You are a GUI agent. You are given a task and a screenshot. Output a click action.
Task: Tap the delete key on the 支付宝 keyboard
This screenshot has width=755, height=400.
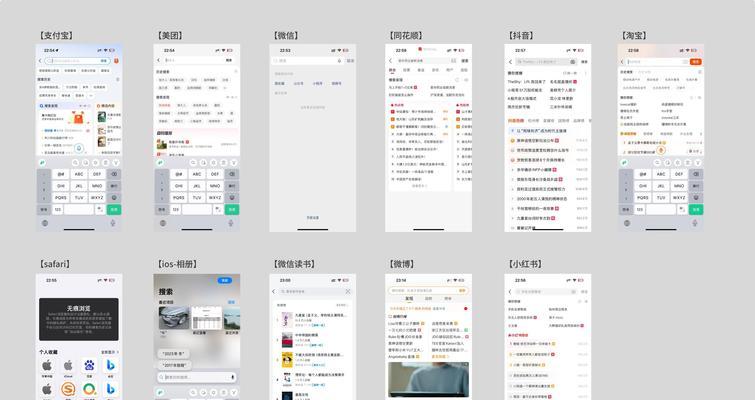tap(114, 174)
